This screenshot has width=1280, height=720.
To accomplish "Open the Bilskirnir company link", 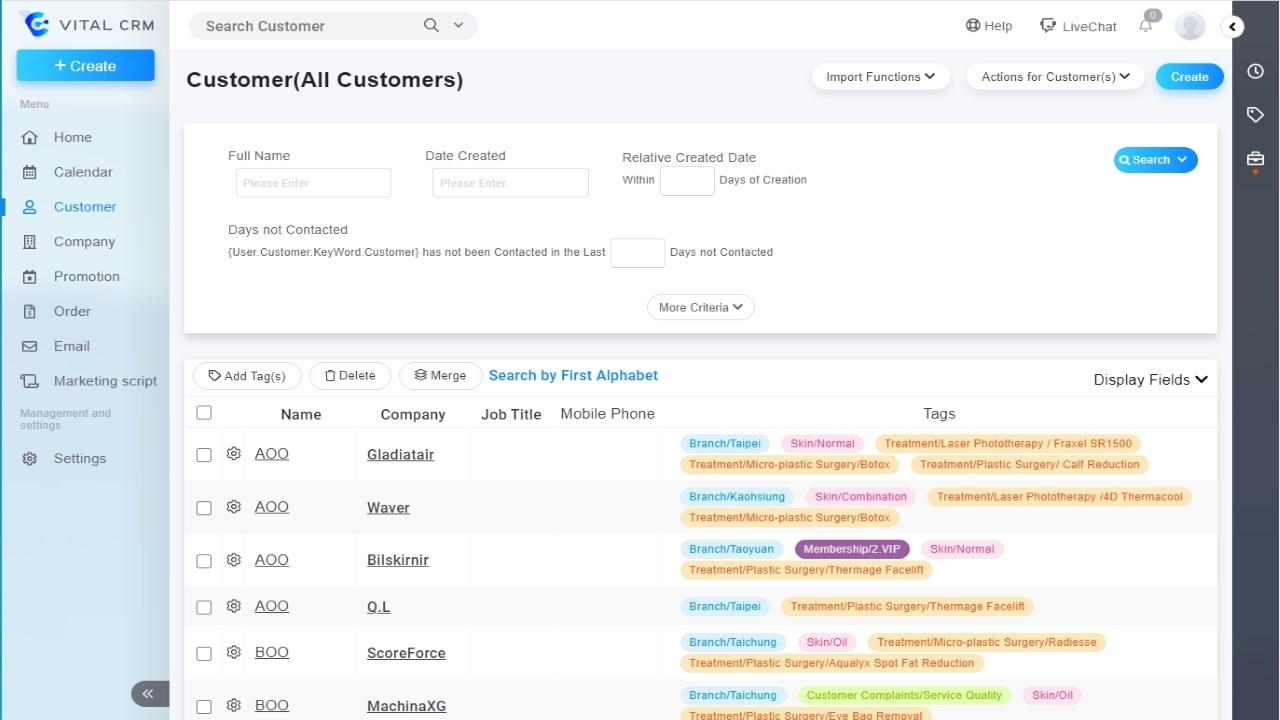I will point(398,560).
